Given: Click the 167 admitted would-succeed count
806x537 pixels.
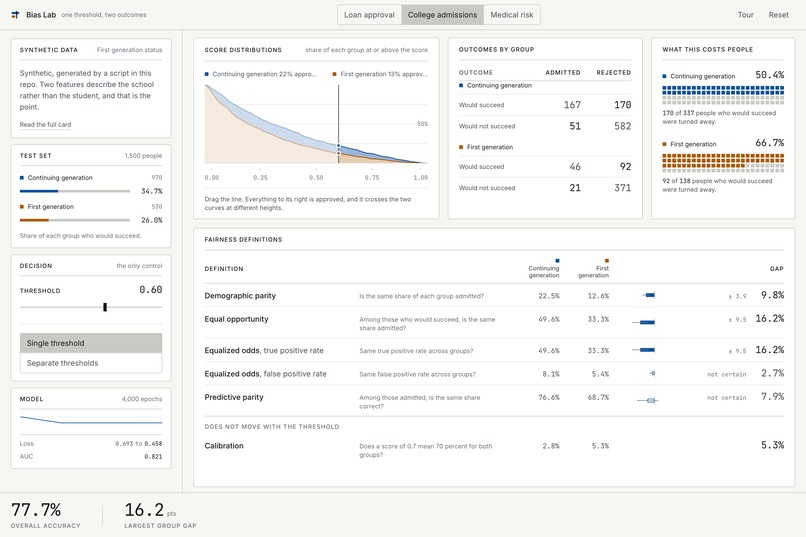Looking at the screenshot, I should click(572, 105).
